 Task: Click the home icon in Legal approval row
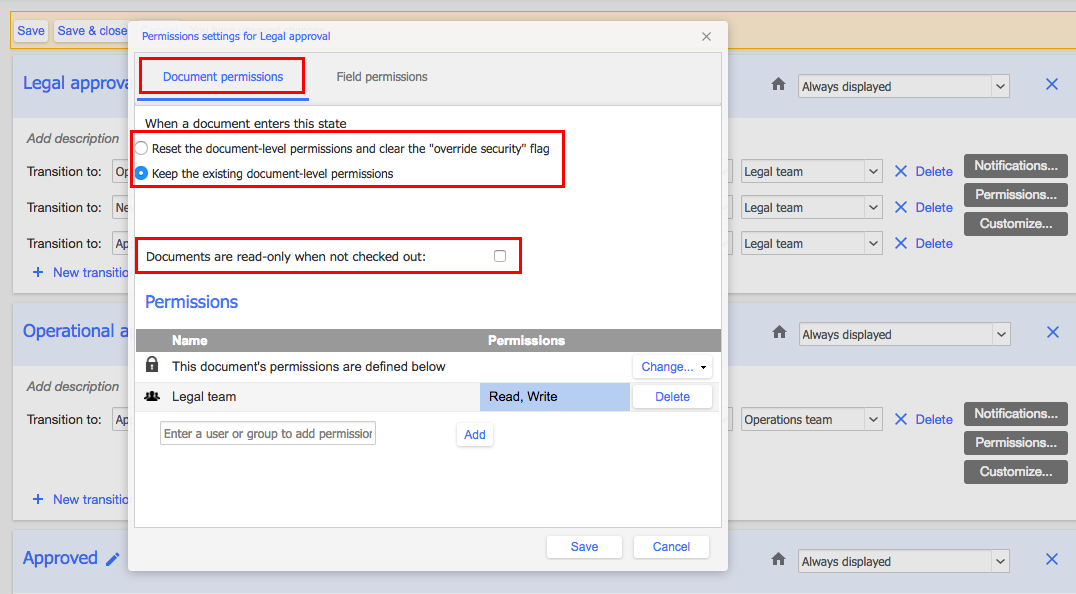[778, 86]
